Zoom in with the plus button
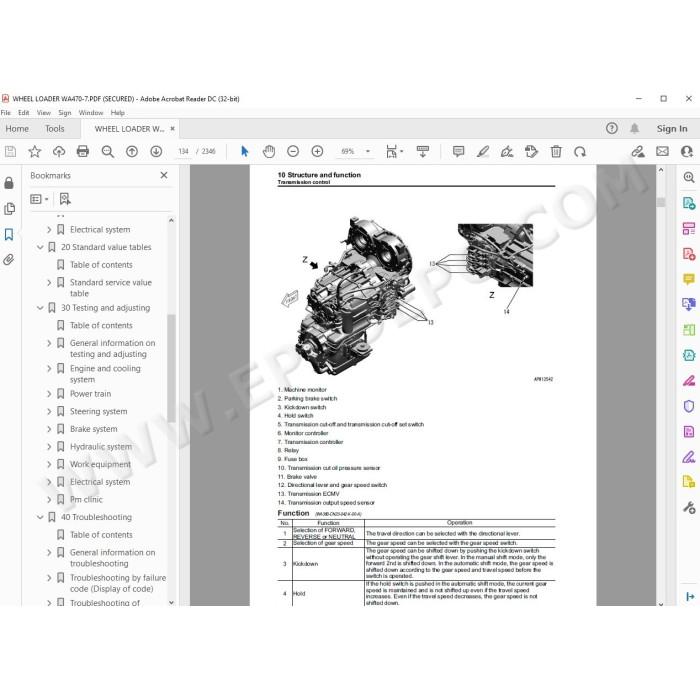 click(317, 152)
